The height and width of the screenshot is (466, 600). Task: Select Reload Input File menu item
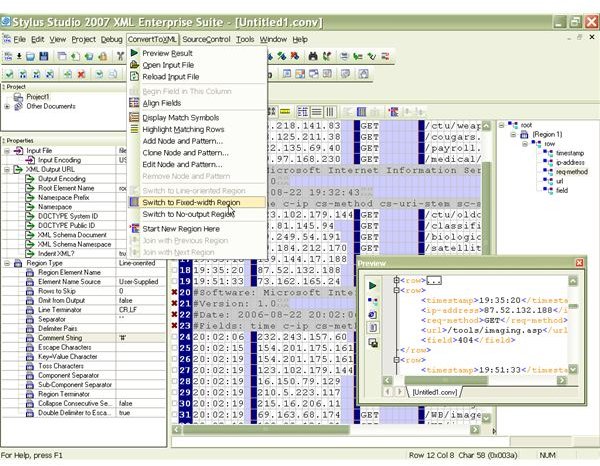point(197,77)
